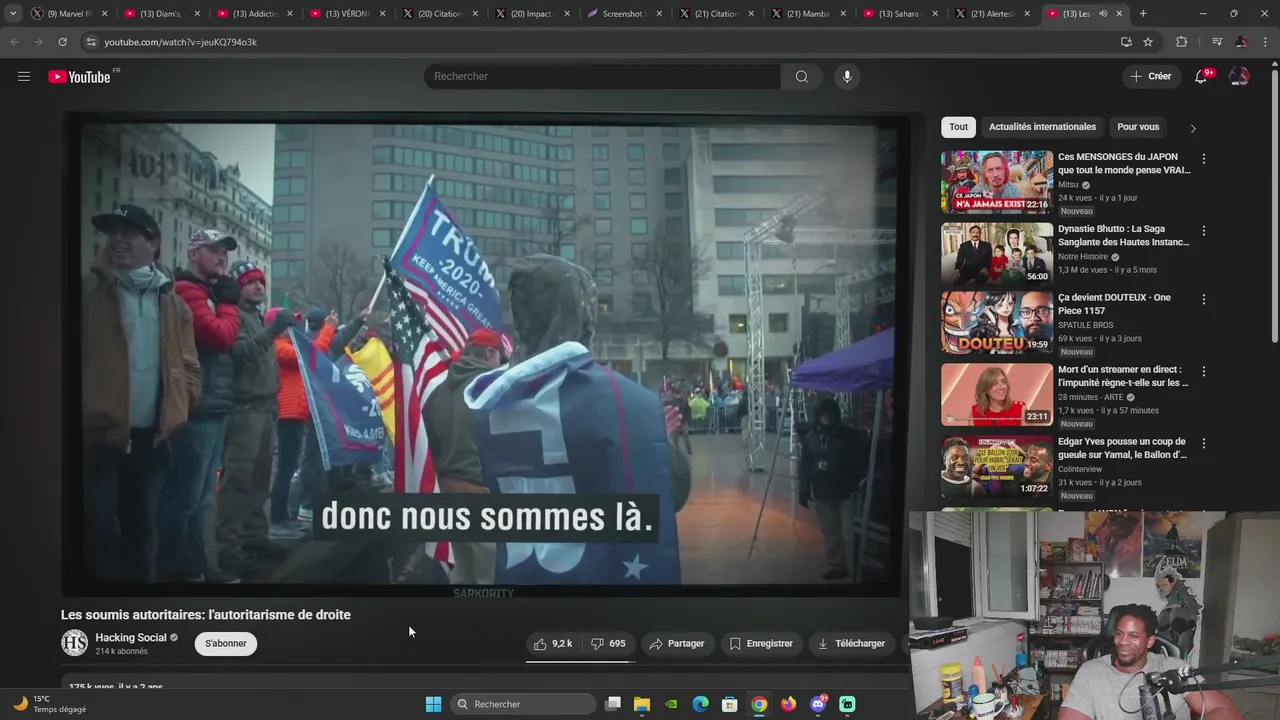Image resolution: width=1280 pixels, height=720 pixels.
Task: Click the video title Les soumis autoritaires
Action: [206, 614]
